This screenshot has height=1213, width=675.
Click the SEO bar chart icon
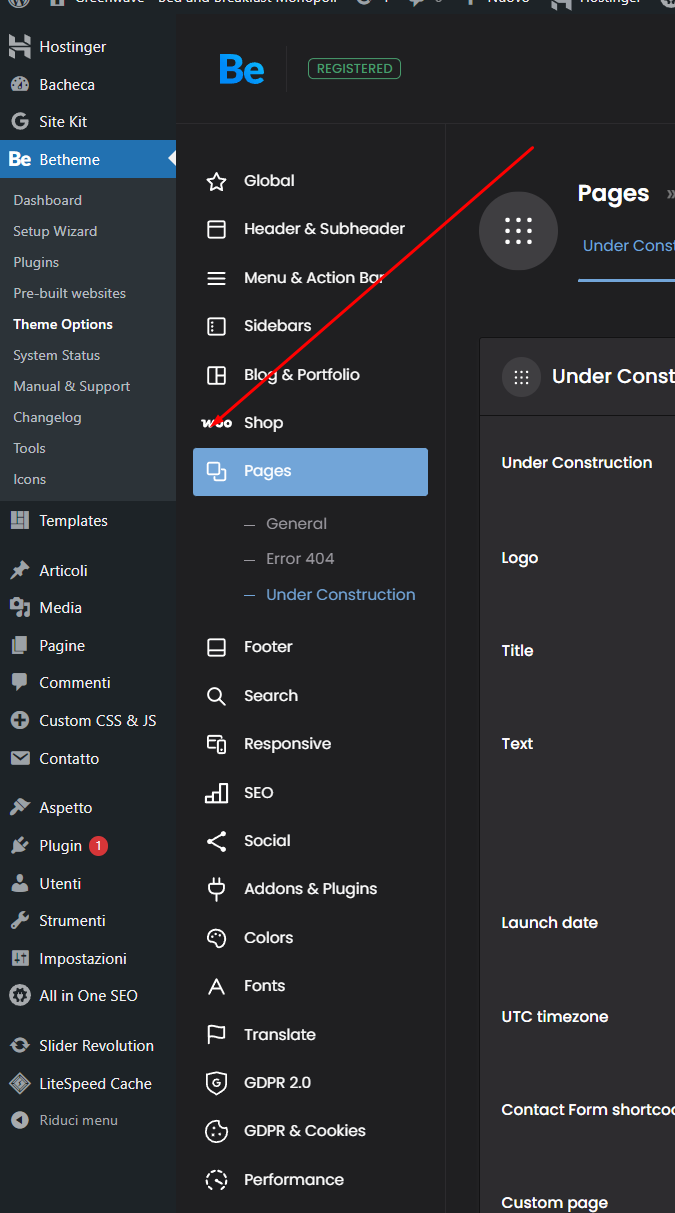coord(216,793)
